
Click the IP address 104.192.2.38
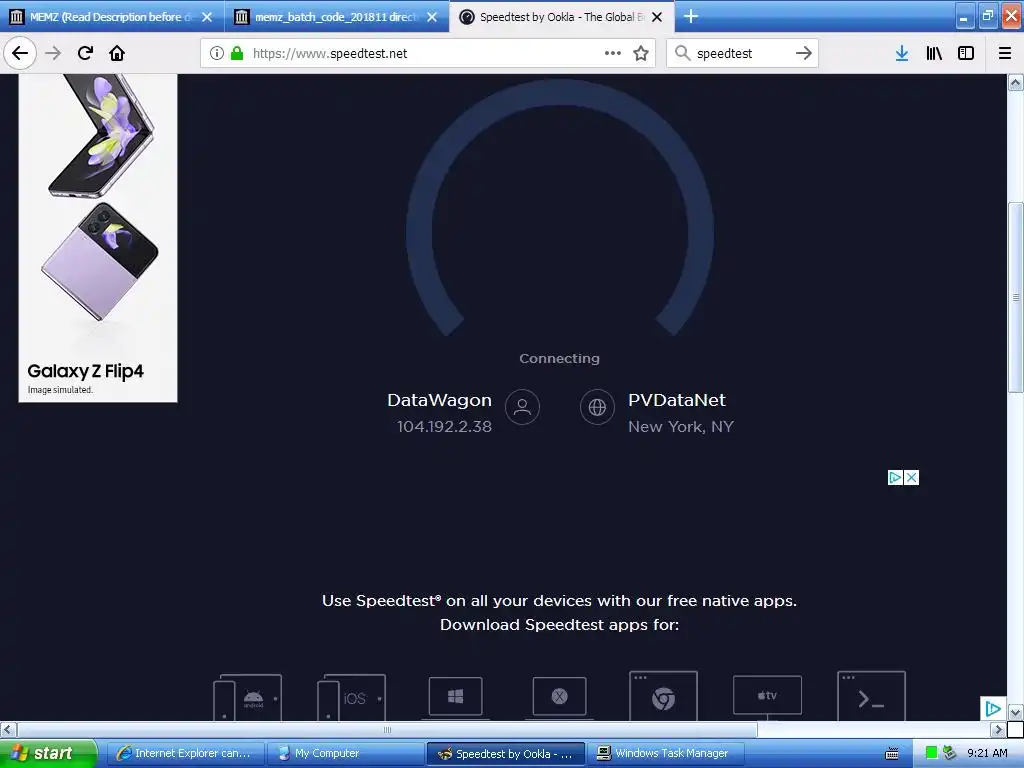(x=444, y=426)
